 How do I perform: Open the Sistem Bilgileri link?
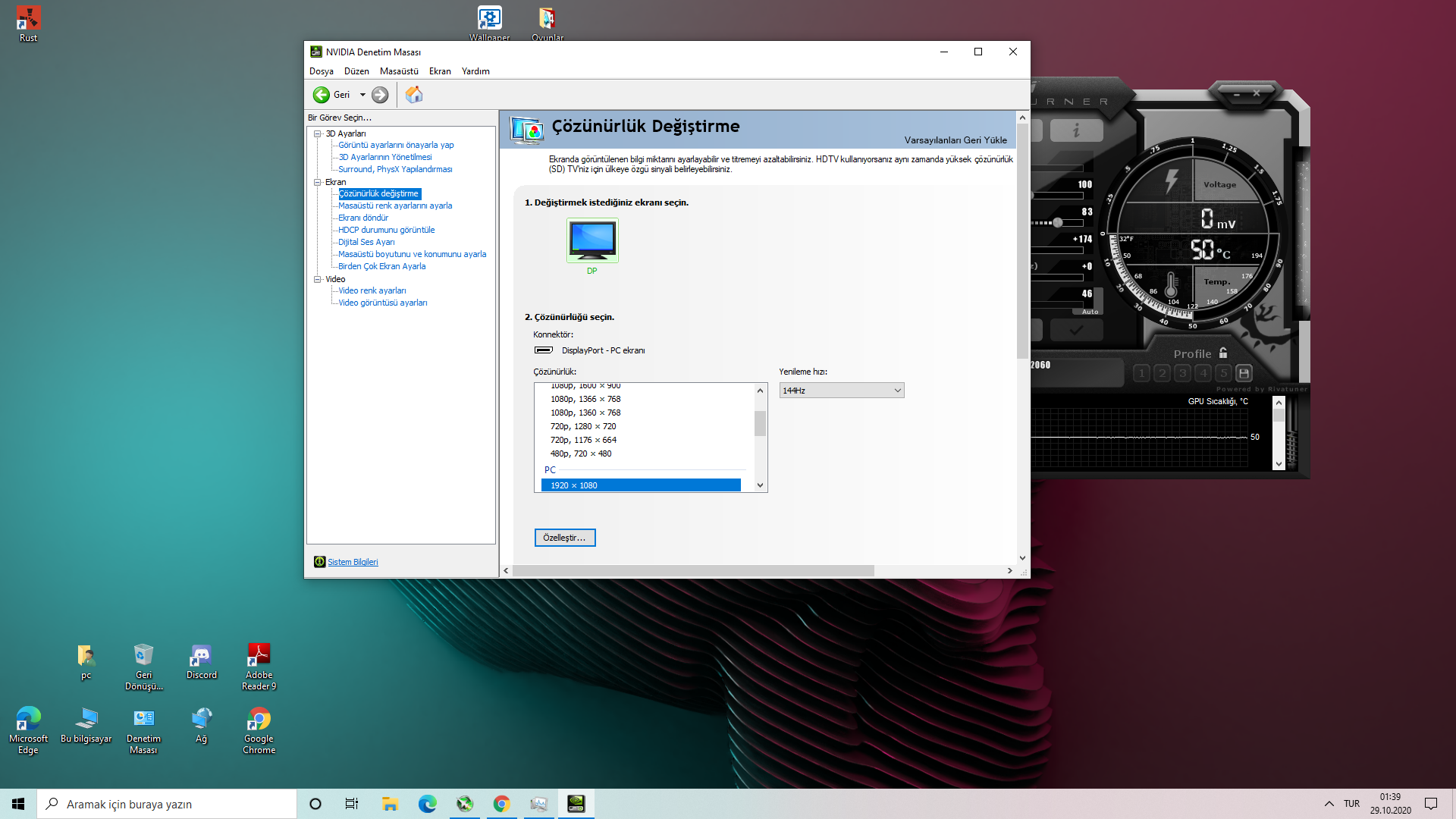coord(353,562)
